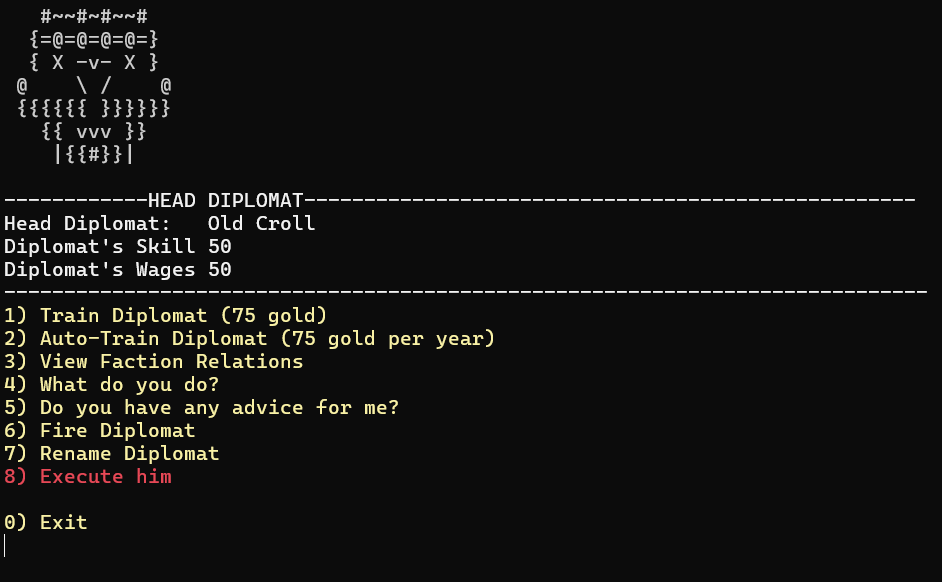Click the red Execute him option
Viewport: 942px width, 582px height.
88,476
